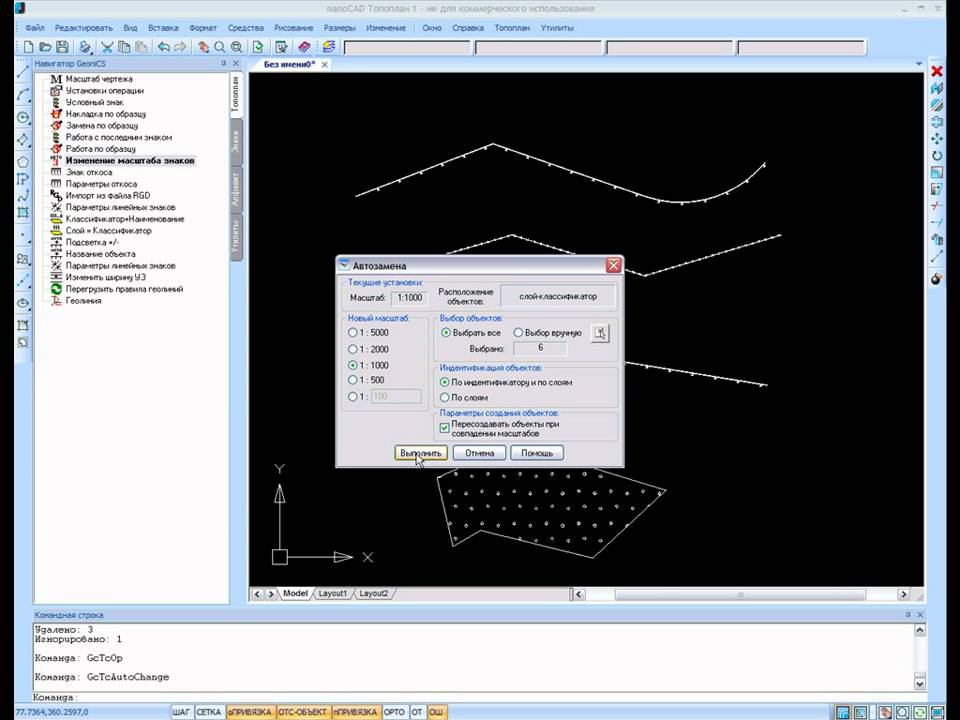Screen dimensions: 960x720
Task: Open the Рисование menu
Action: (294, 28)
